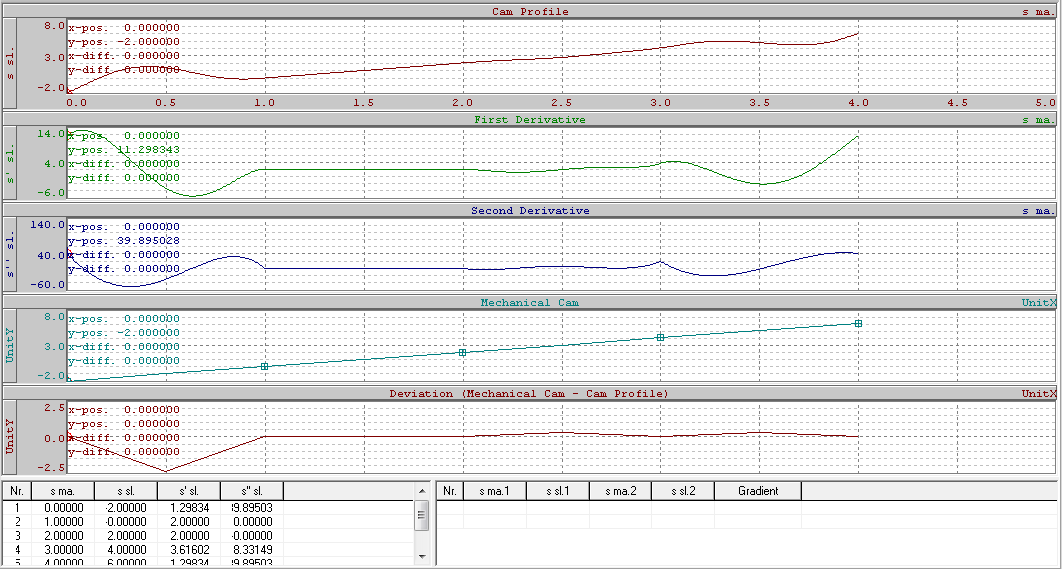Select row number 3 in the left table

tap(17, 535)
